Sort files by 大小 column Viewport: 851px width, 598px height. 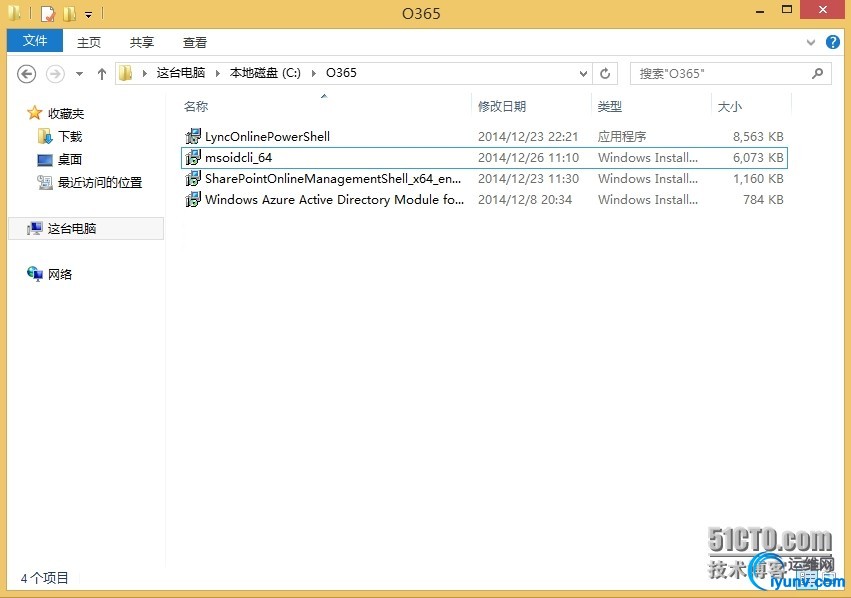pos(729,106)
